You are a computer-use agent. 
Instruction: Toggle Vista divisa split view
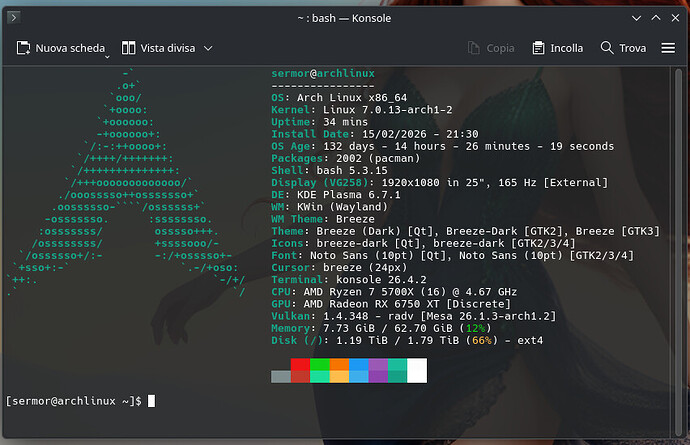tap(158, 48)
